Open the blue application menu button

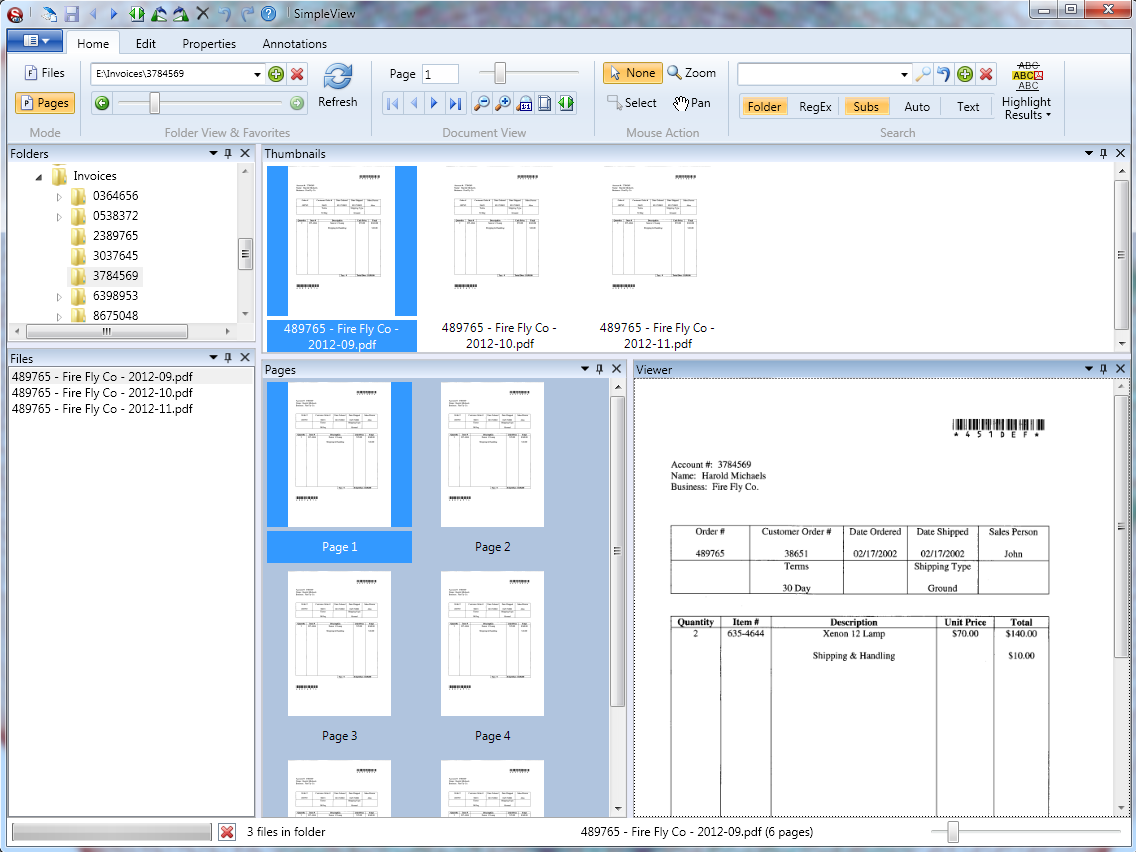coord(35,41)
